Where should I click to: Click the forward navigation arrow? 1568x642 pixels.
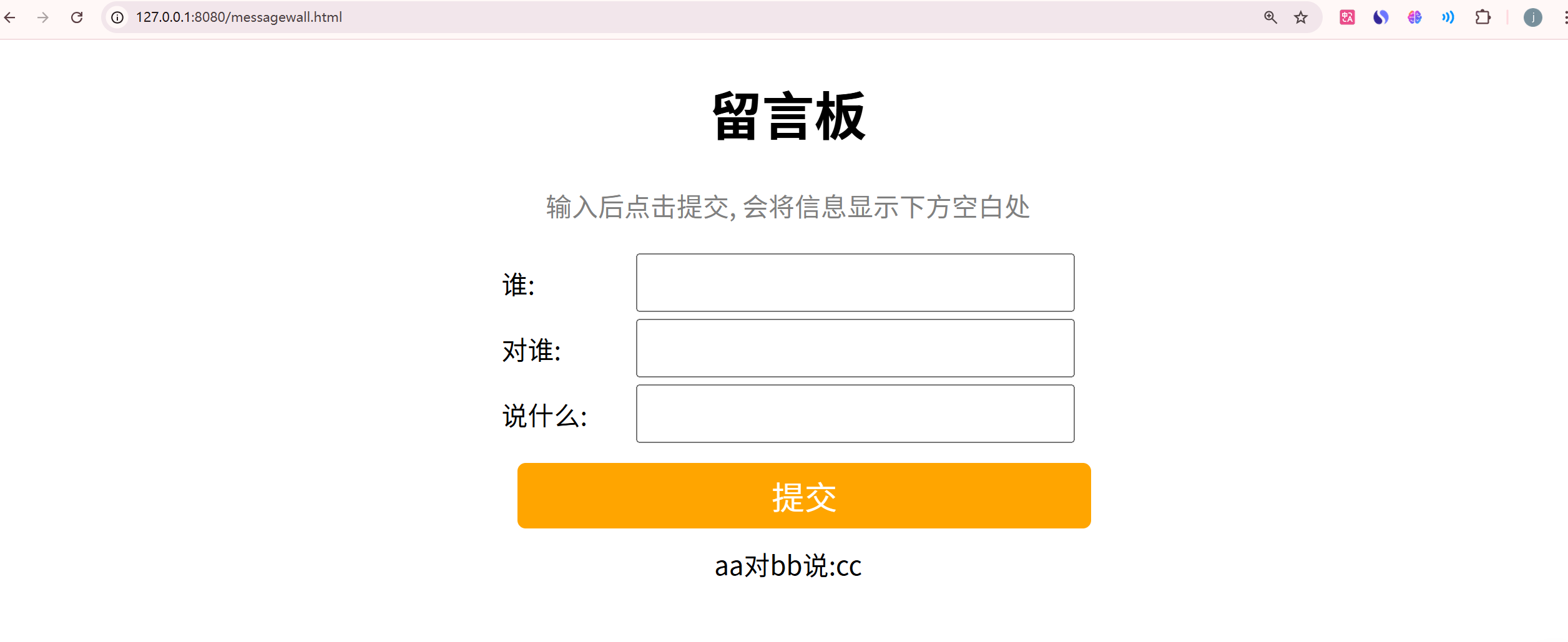tap(42, 17)
